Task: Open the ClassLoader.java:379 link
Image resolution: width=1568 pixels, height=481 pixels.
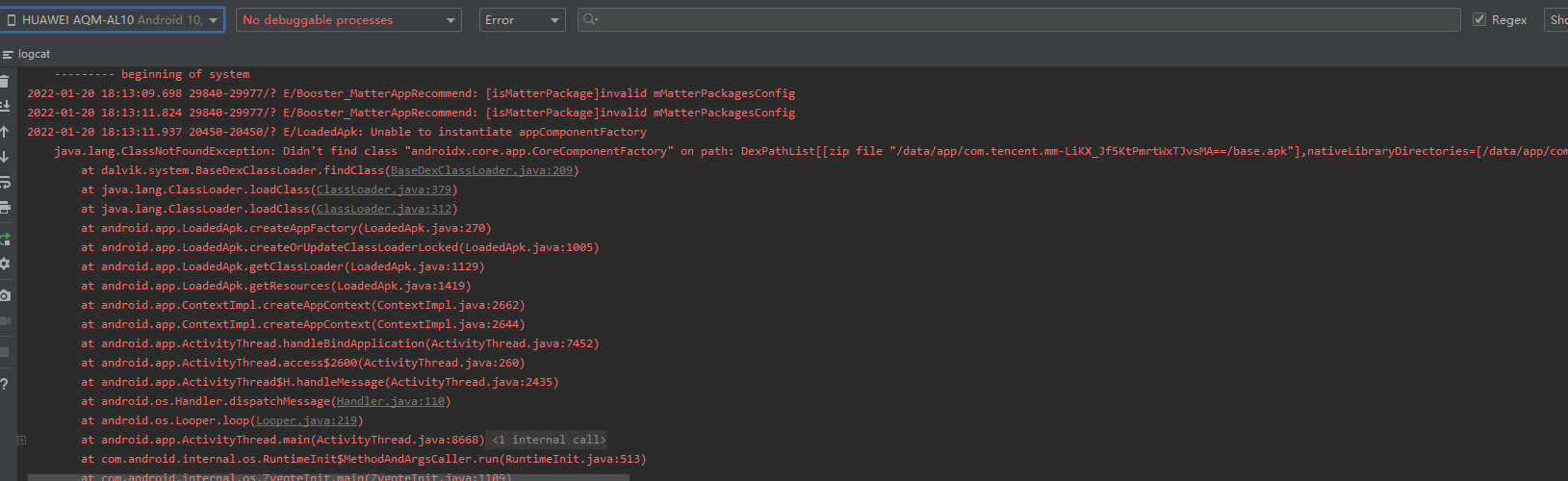Action: (384, 190)
